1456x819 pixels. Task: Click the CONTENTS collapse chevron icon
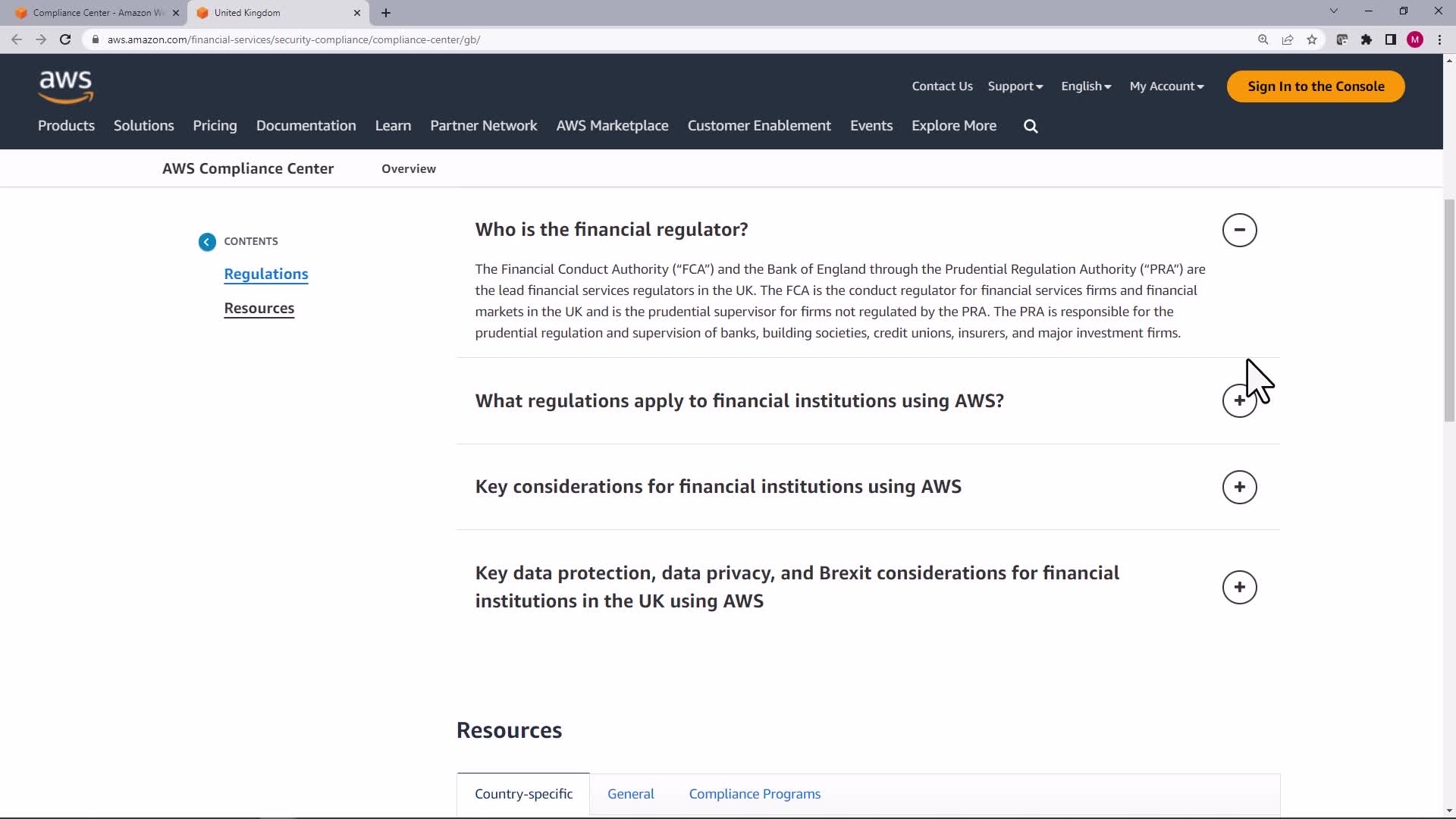207,242
